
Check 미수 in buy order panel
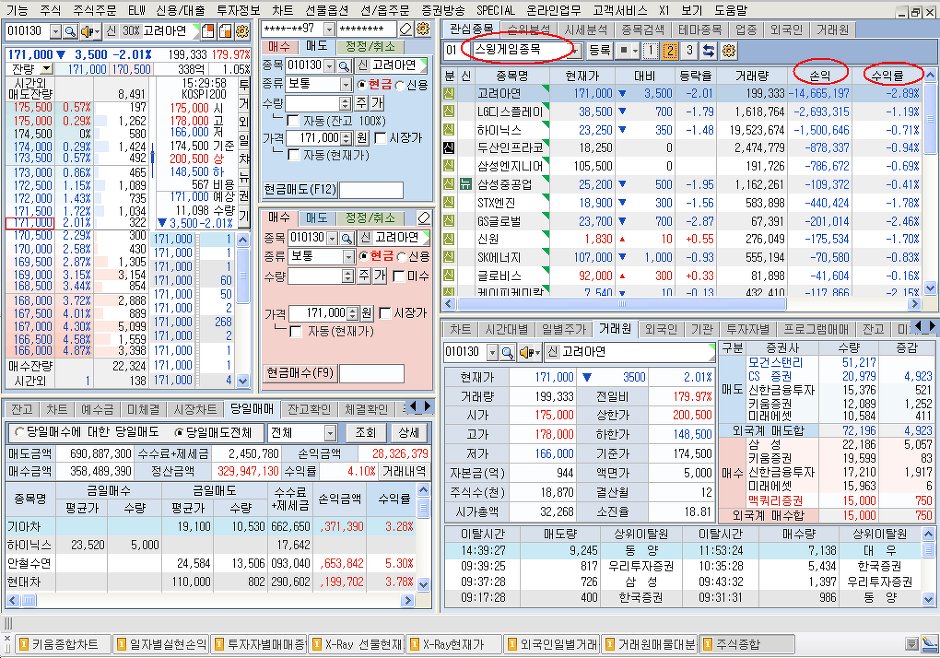[x=398, y=276]
